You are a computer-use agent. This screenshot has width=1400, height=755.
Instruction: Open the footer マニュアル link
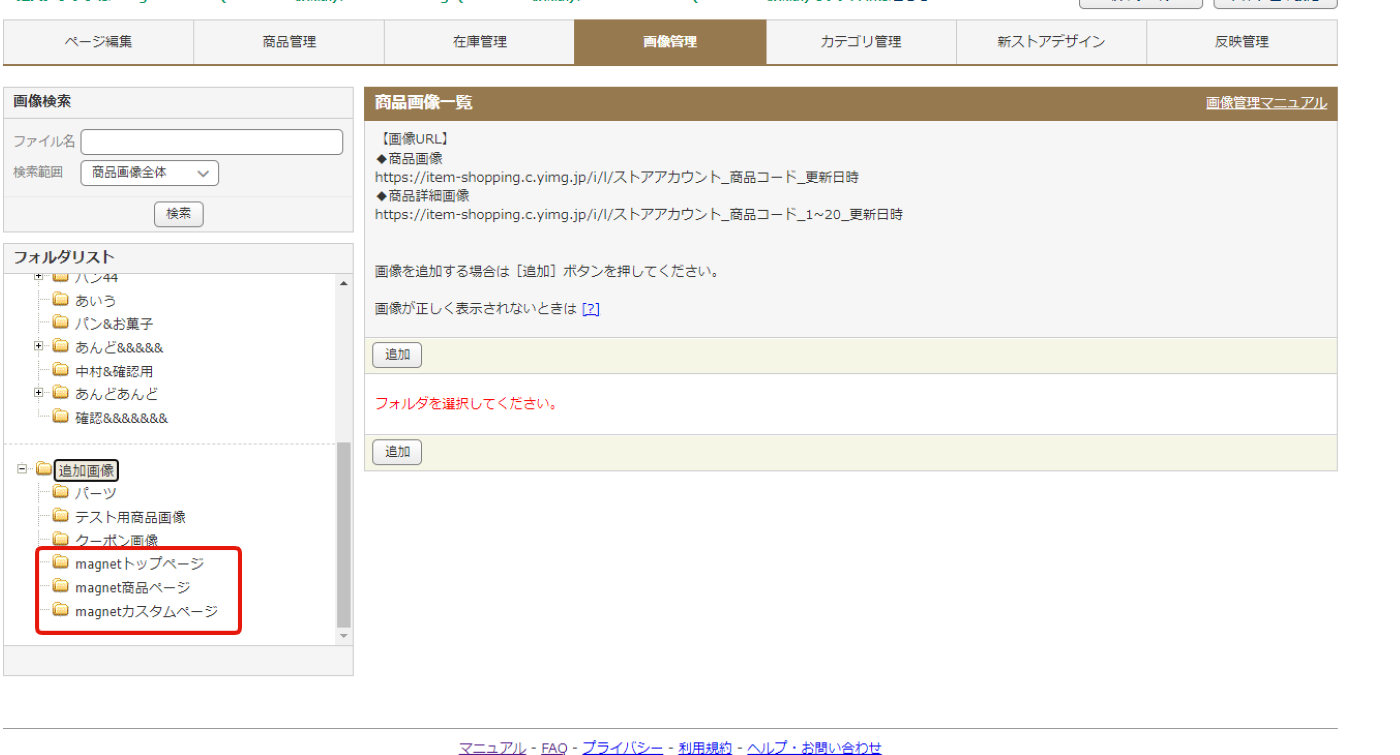pos(492,748)
